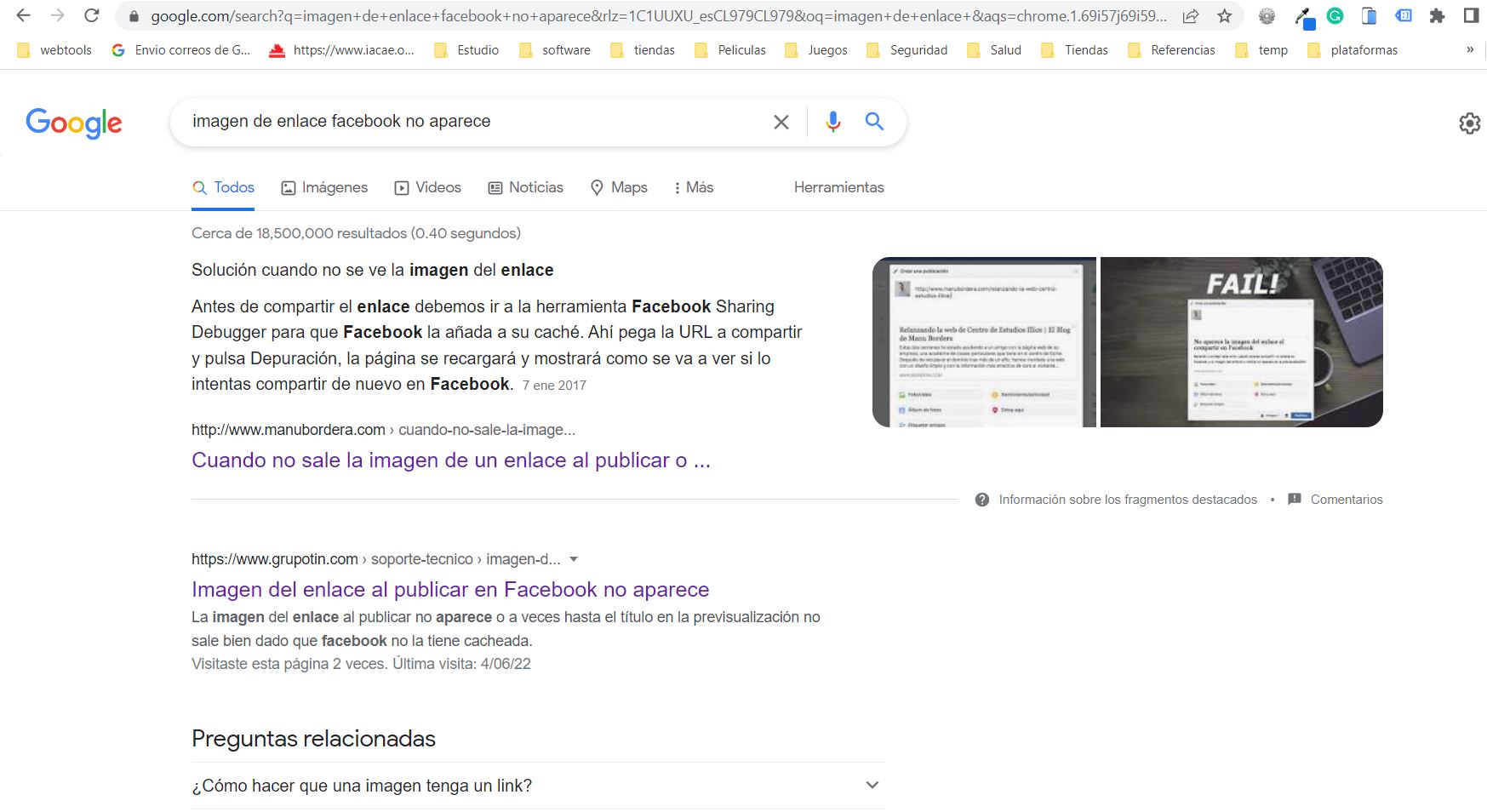Open 'Cuando no sale la imagen de un enlace' result

(451, 460)
